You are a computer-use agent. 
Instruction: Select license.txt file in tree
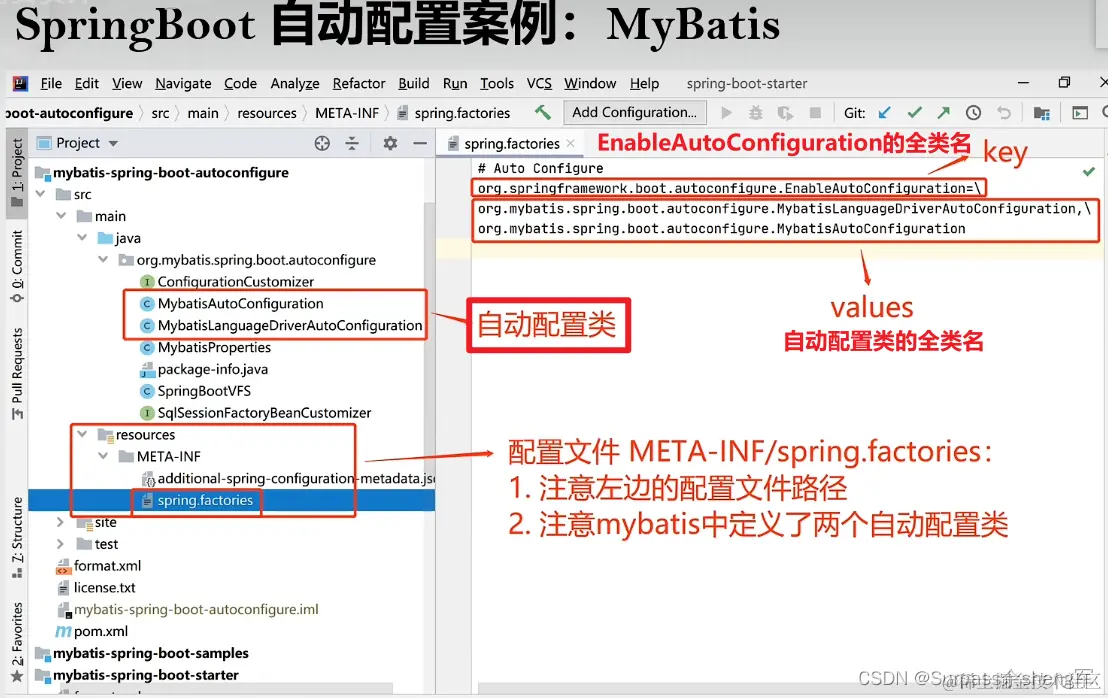coord(104,588)
